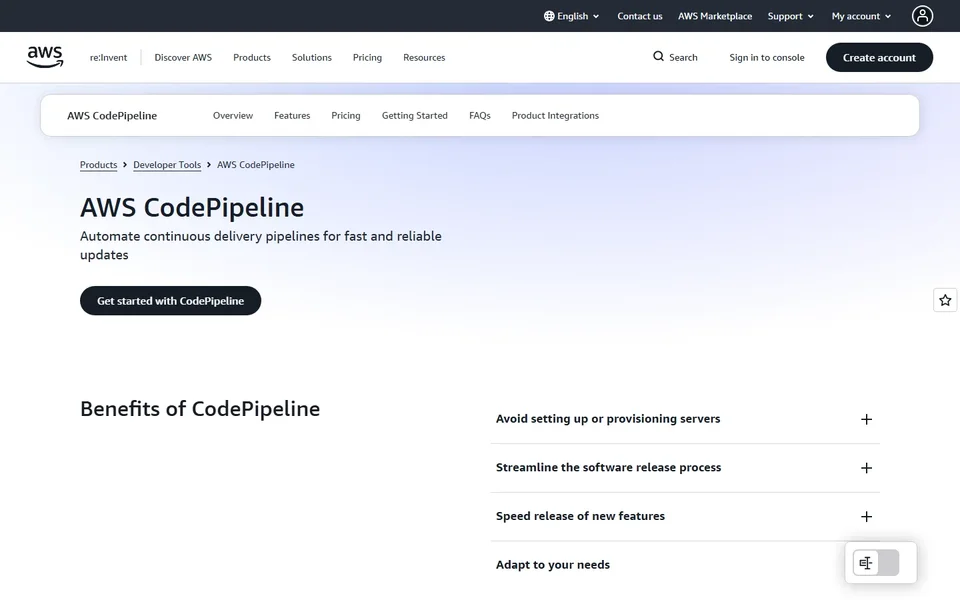The image size is (960, 600).
Task: Toggle the floating switch at bottom right
Action: click(x=876, y=563)
